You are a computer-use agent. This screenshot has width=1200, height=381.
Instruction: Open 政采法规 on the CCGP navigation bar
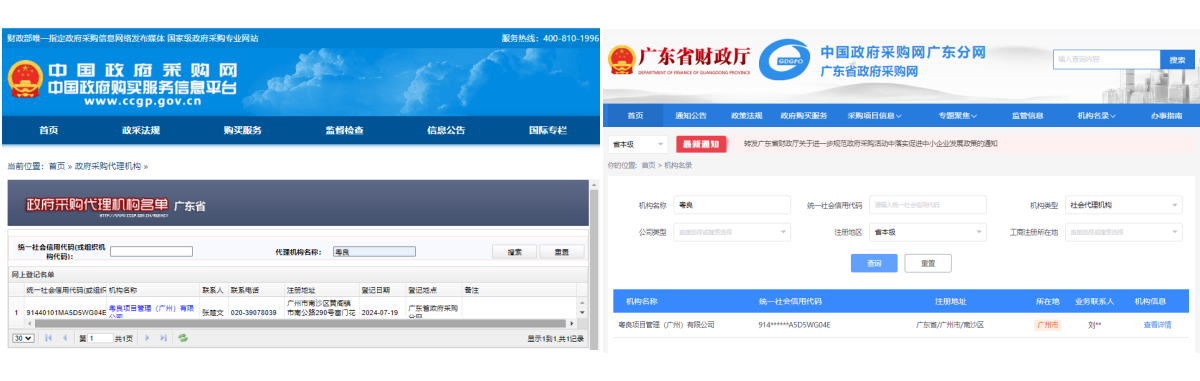pos(141,131)
